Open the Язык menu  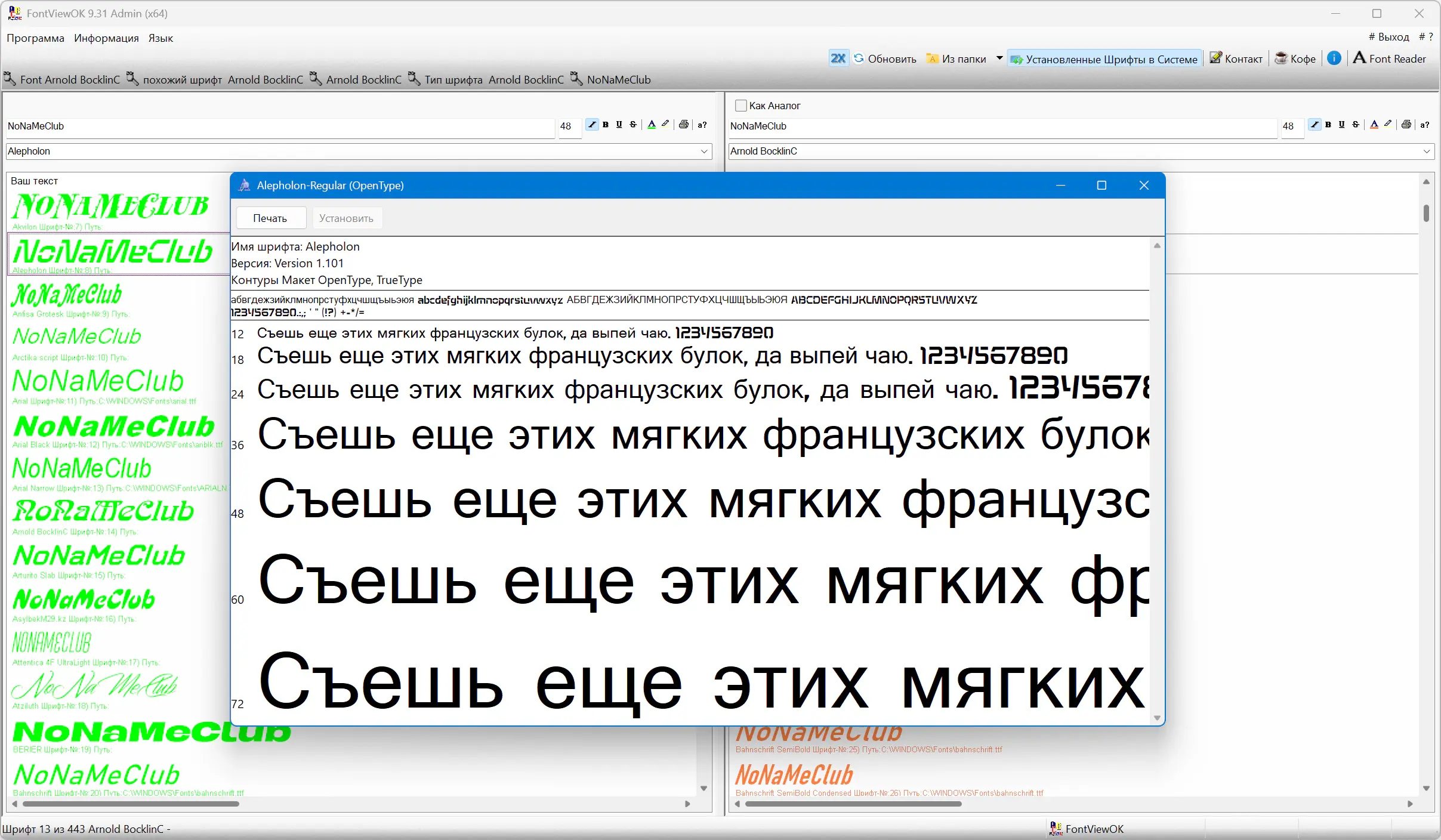coord(161,38)
